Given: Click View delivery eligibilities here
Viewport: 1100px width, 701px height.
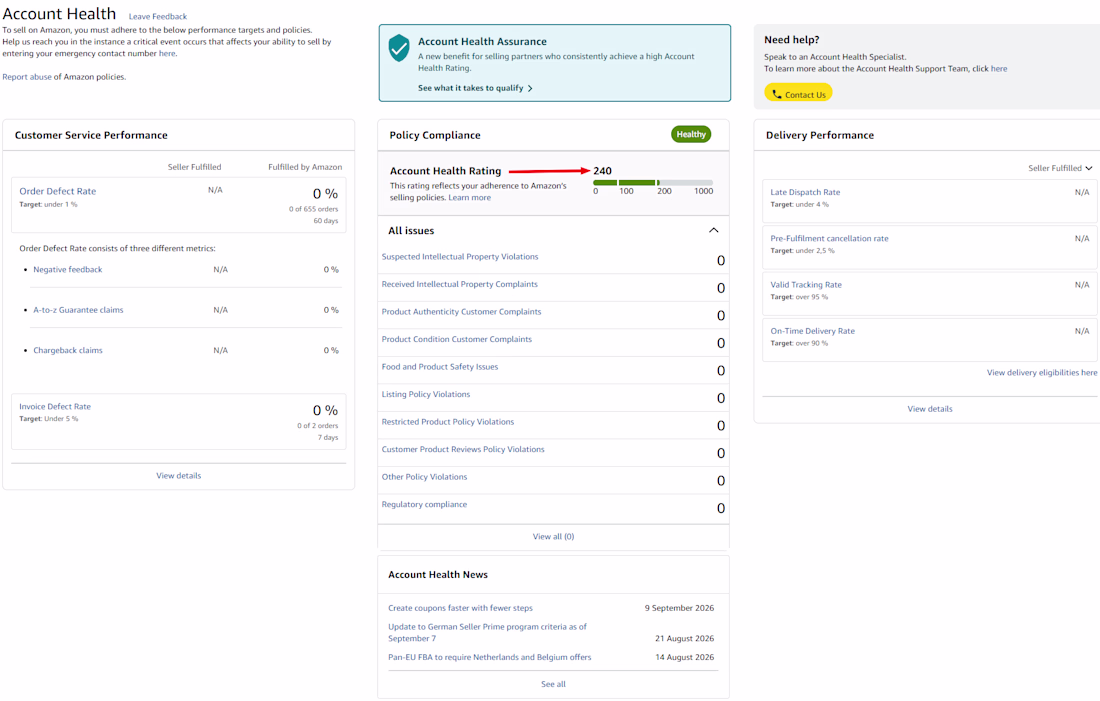Looking at the screenshot, I should pos(1042,373).
